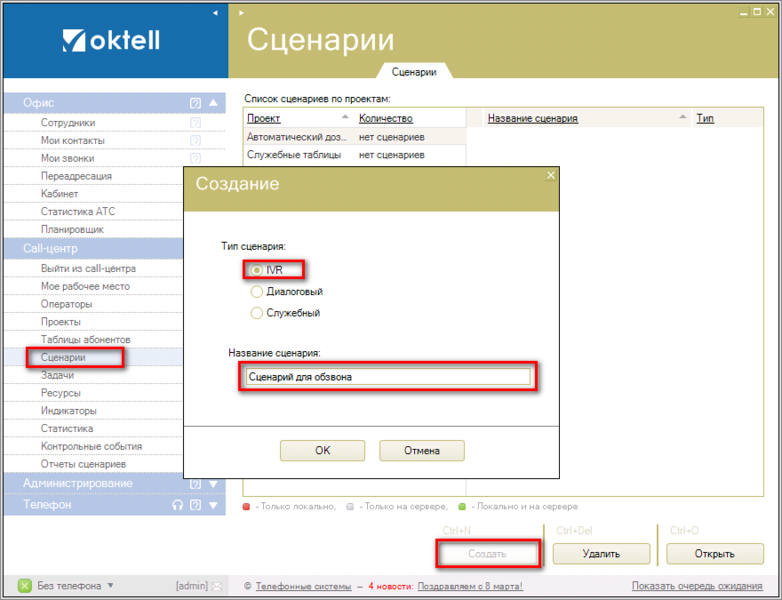Click the oktell logo
The image size is (782, 600).
(111, 40)
